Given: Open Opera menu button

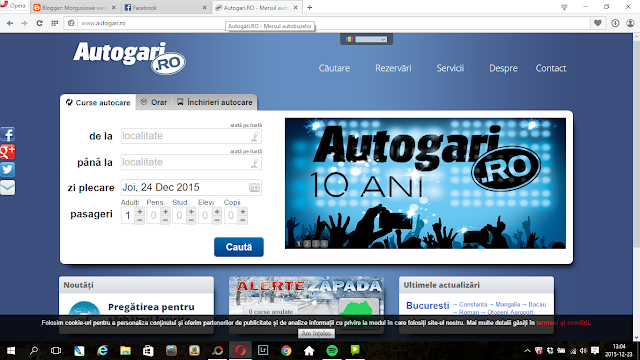Looking at the screenshot, I should (x=13, y=6).
